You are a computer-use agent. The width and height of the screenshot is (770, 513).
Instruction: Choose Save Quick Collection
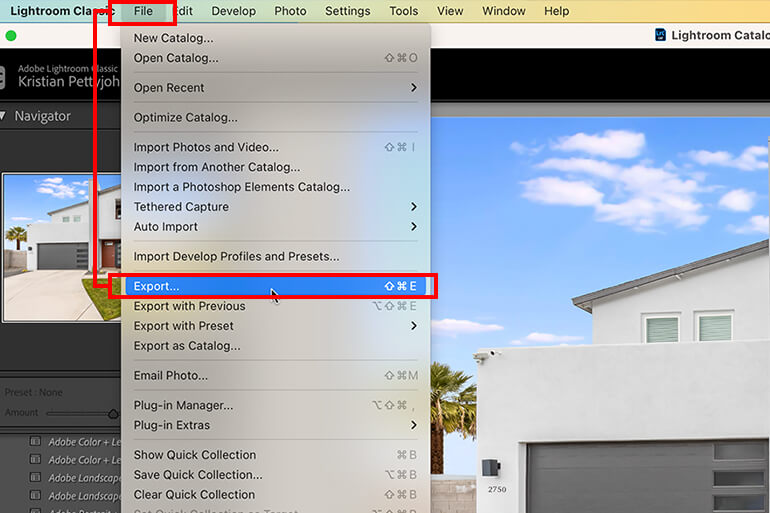coord(275,475)
